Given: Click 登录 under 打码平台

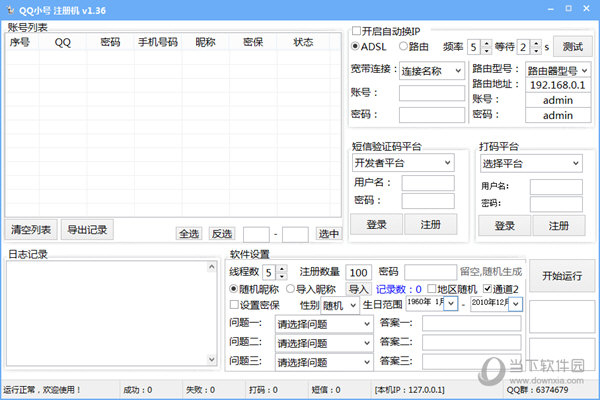Looking at the screenshot, I should (505, 225).
